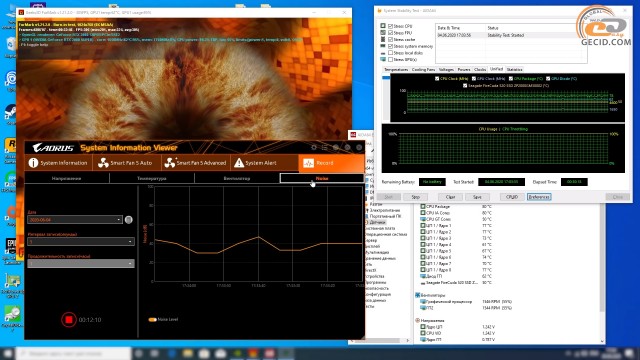Switch to the Напряжение record sub-tab

tap(67, 178)
